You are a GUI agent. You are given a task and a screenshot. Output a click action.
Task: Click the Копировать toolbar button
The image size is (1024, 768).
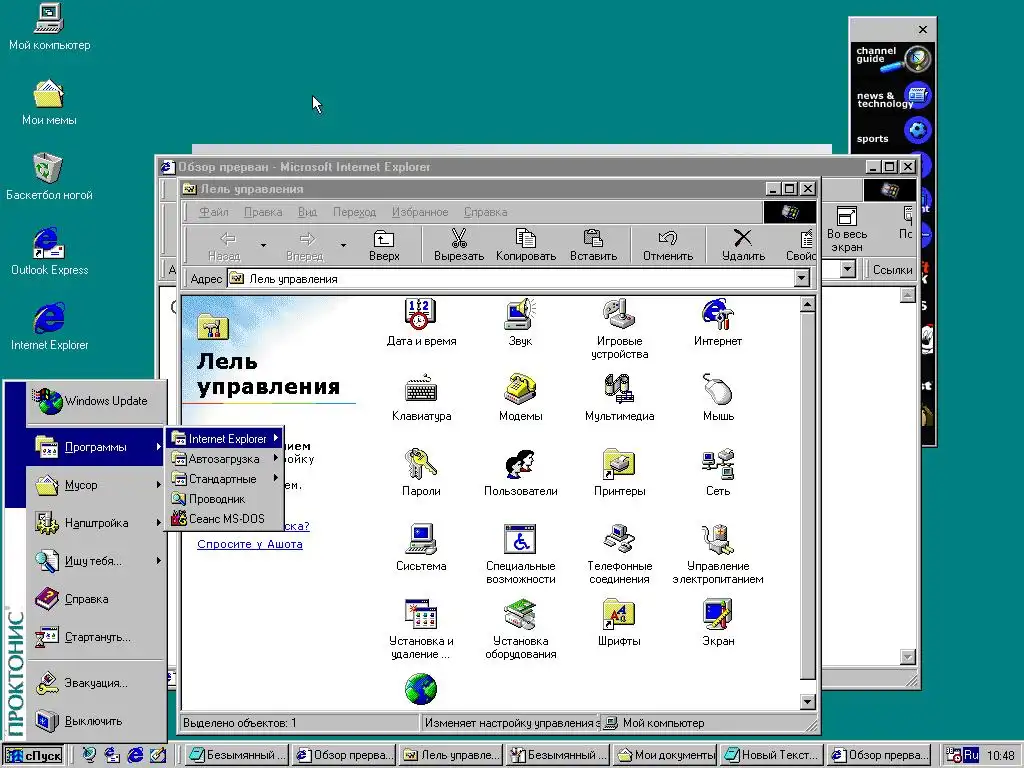(526, 245)
